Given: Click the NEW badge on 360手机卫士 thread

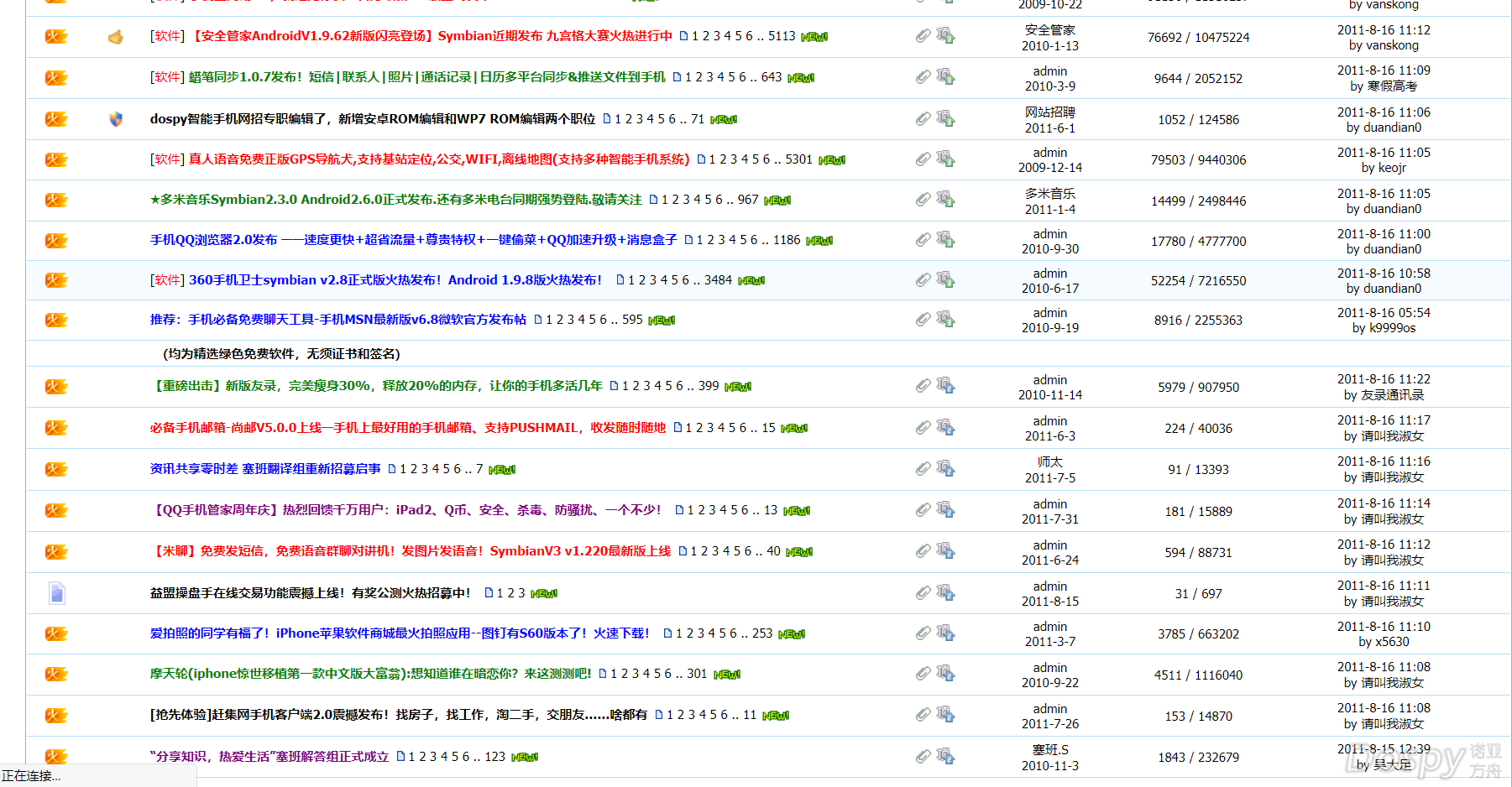Looking at the screenshot, I should pyautogui.click(x=751, y=281).
